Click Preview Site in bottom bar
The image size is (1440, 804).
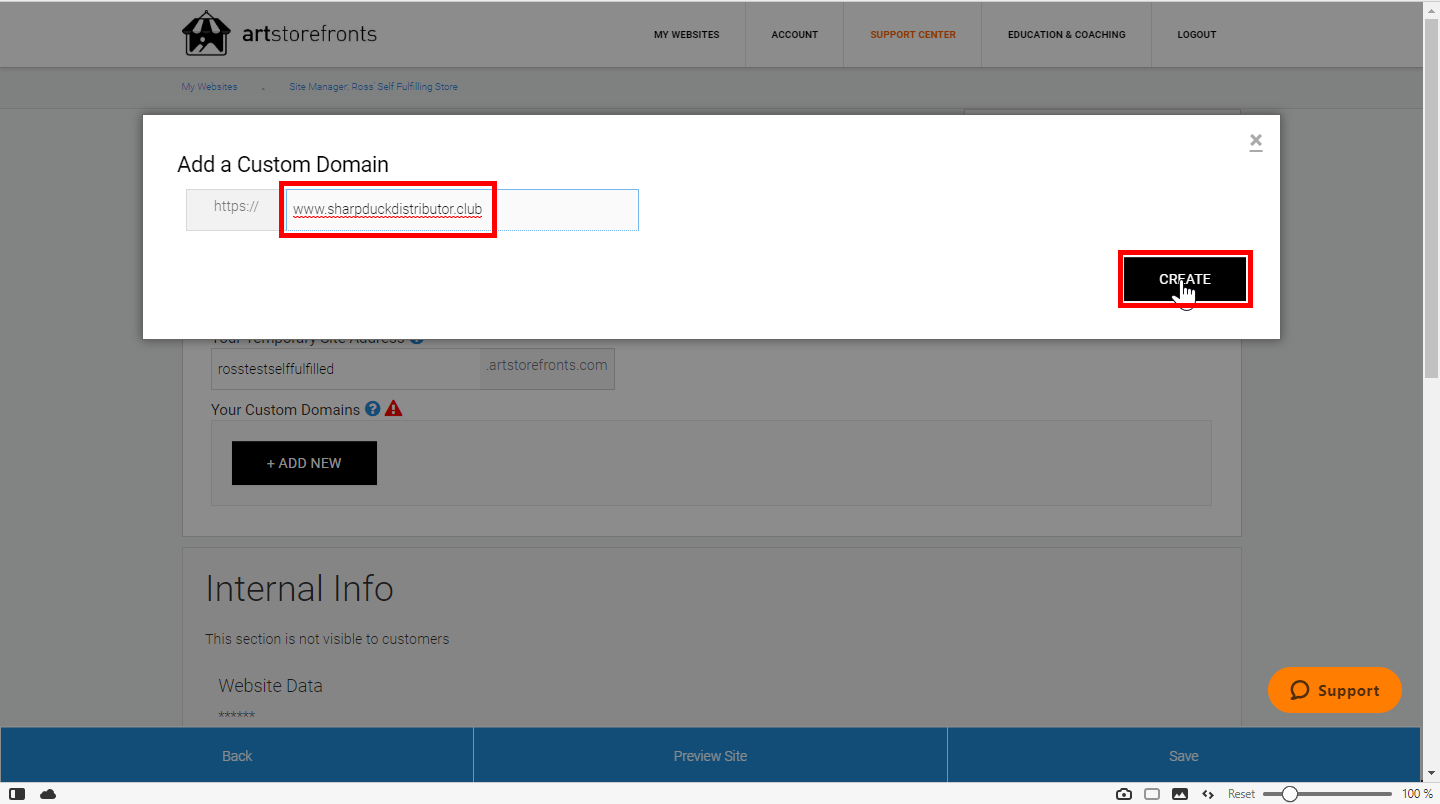[710, 755]
